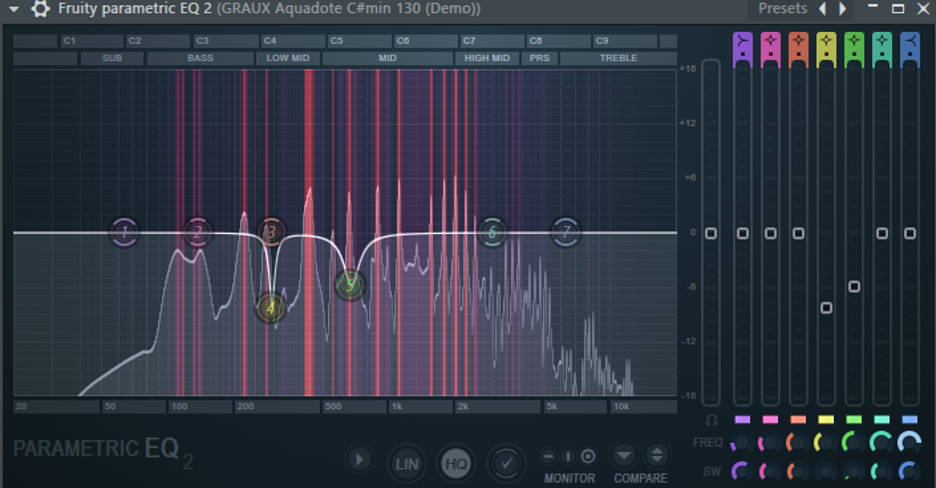Click band 1 purple FREQ knob

(741, 443)
